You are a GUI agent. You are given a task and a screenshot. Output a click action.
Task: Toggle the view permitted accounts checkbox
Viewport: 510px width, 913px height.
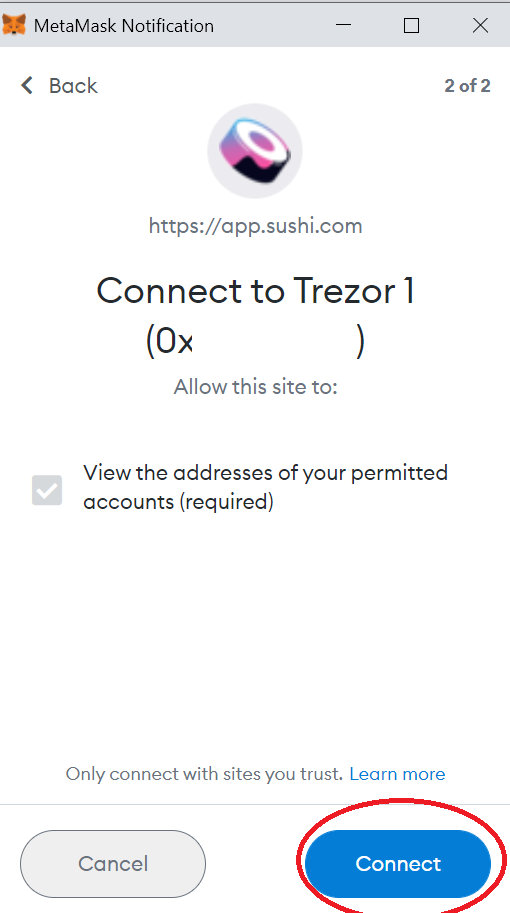click(x=47, y=490)
